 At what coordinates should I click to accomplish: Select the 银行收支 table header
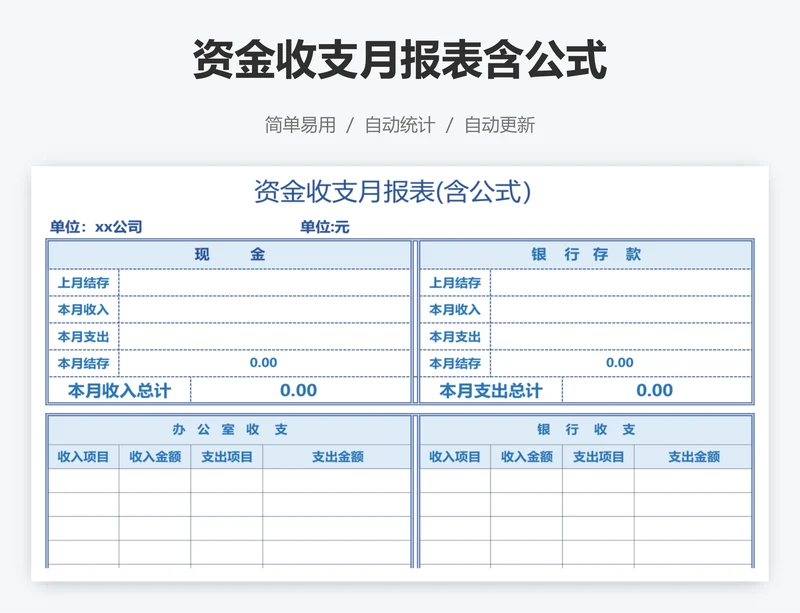pyautogui.click(x=586, y=430)
